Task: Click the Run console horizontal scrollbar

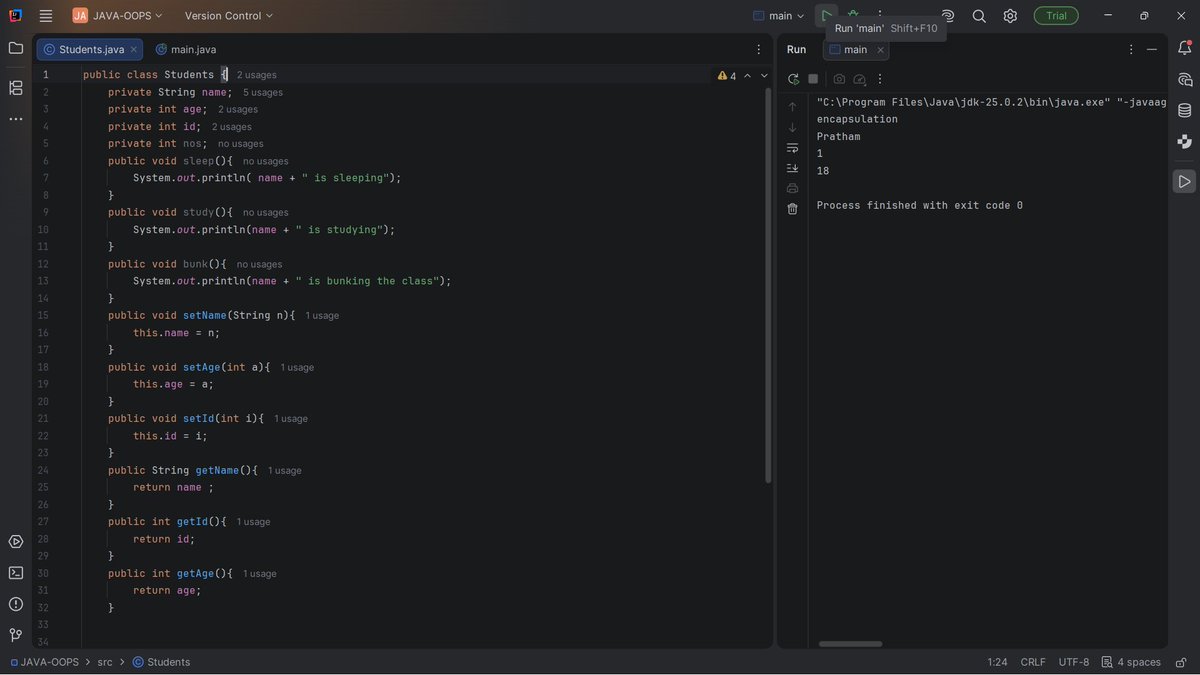Action: [x=850, y=644]
